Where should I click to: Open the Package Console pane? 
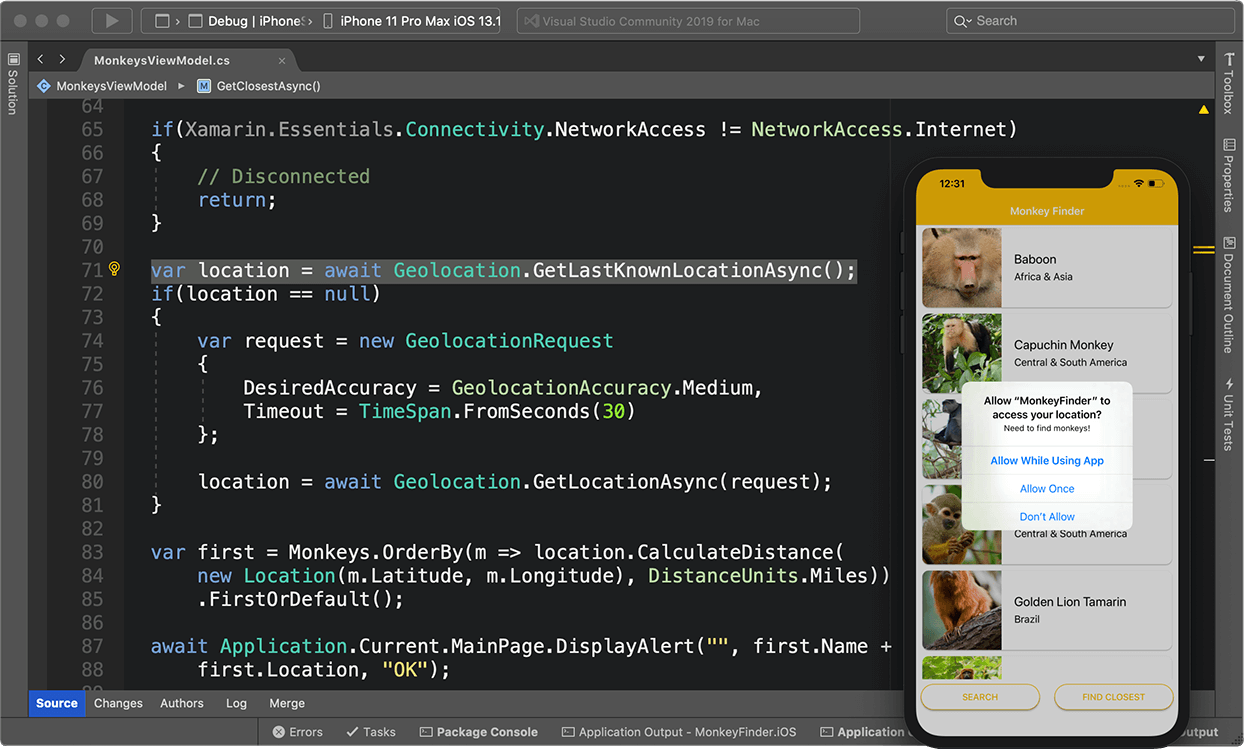(478, 731)
